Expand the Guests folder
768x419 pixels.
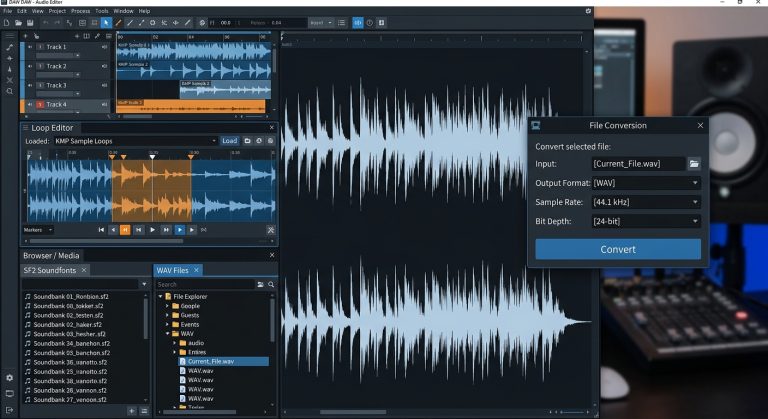(168, 315)
